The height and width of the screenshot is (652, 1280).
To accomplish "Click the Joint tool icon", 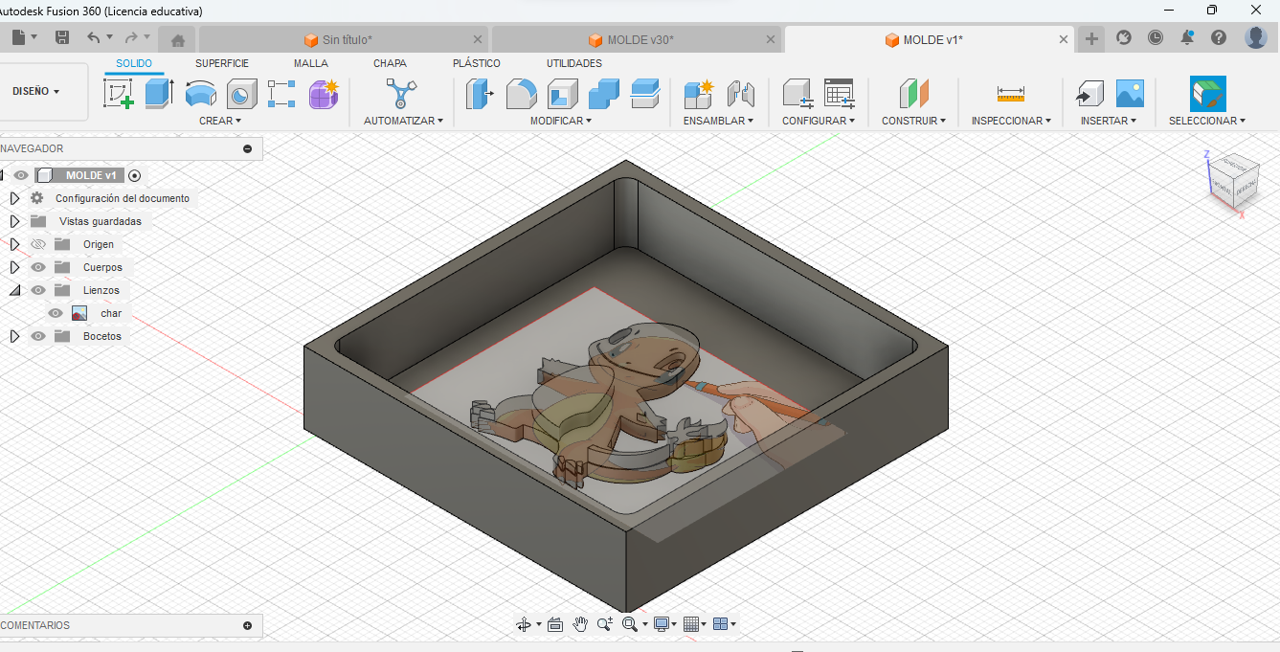I will tap(740, 94).
